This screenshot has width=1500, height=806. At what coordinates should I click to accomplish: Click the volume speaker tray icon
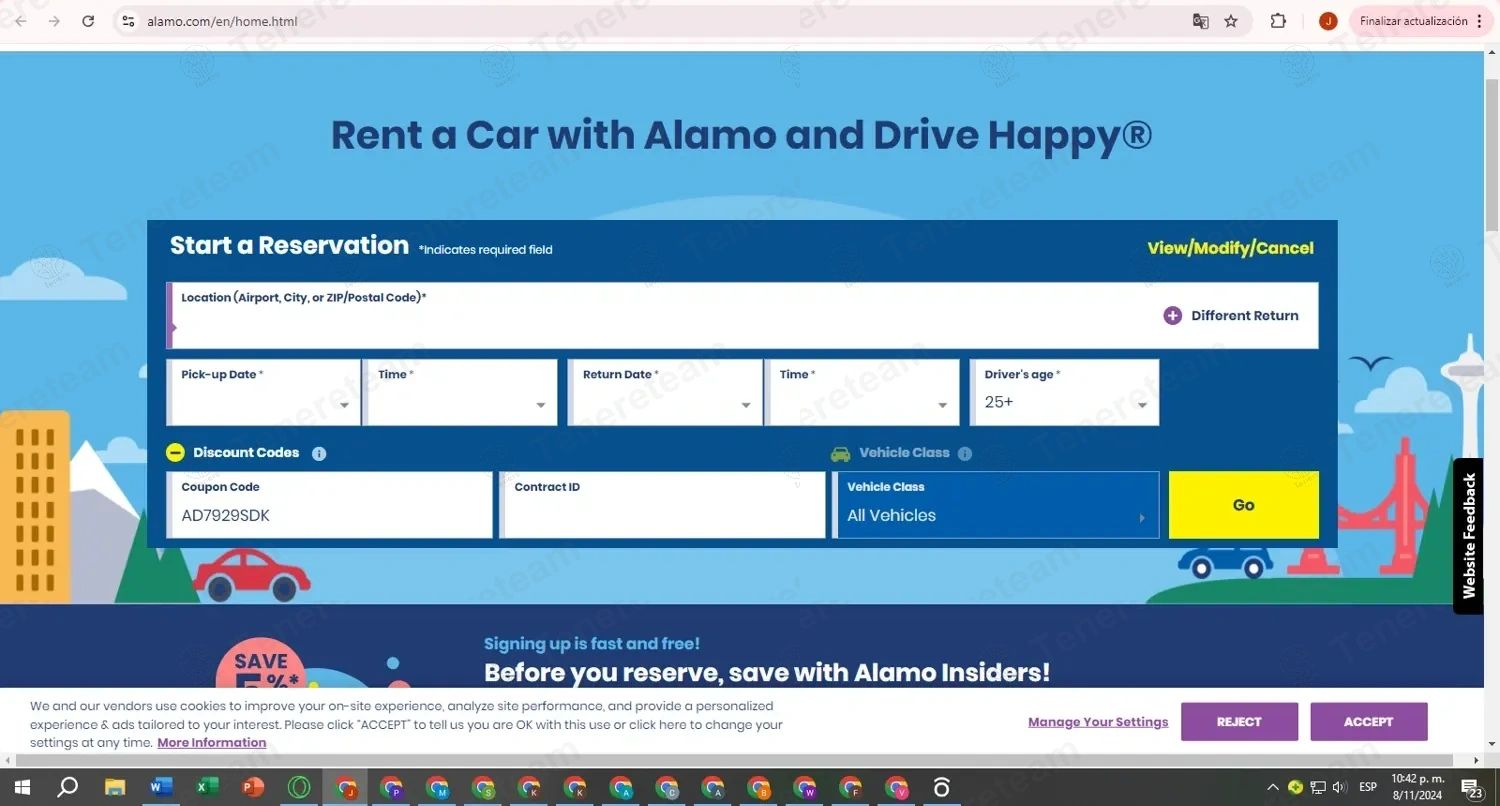[x=1340, y=787]
